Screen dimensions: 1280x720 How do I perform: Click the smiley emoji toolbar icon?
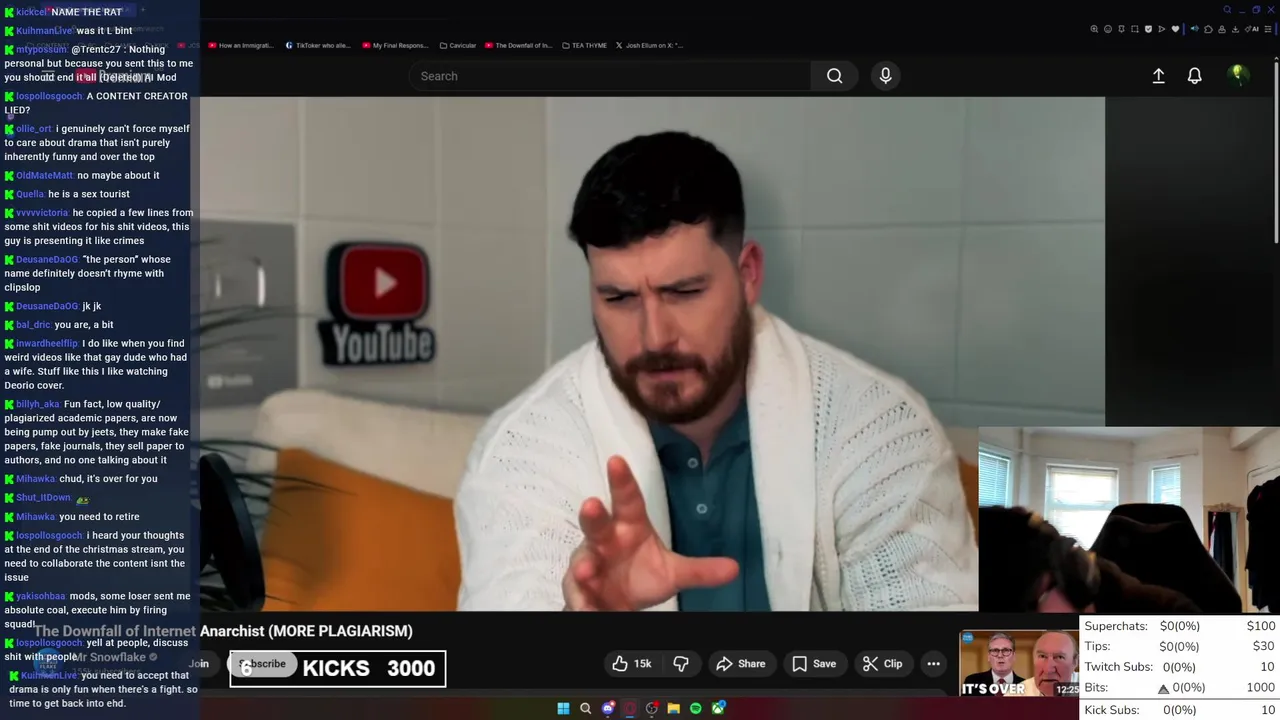pyautogui.click(x=1108, y=29)
